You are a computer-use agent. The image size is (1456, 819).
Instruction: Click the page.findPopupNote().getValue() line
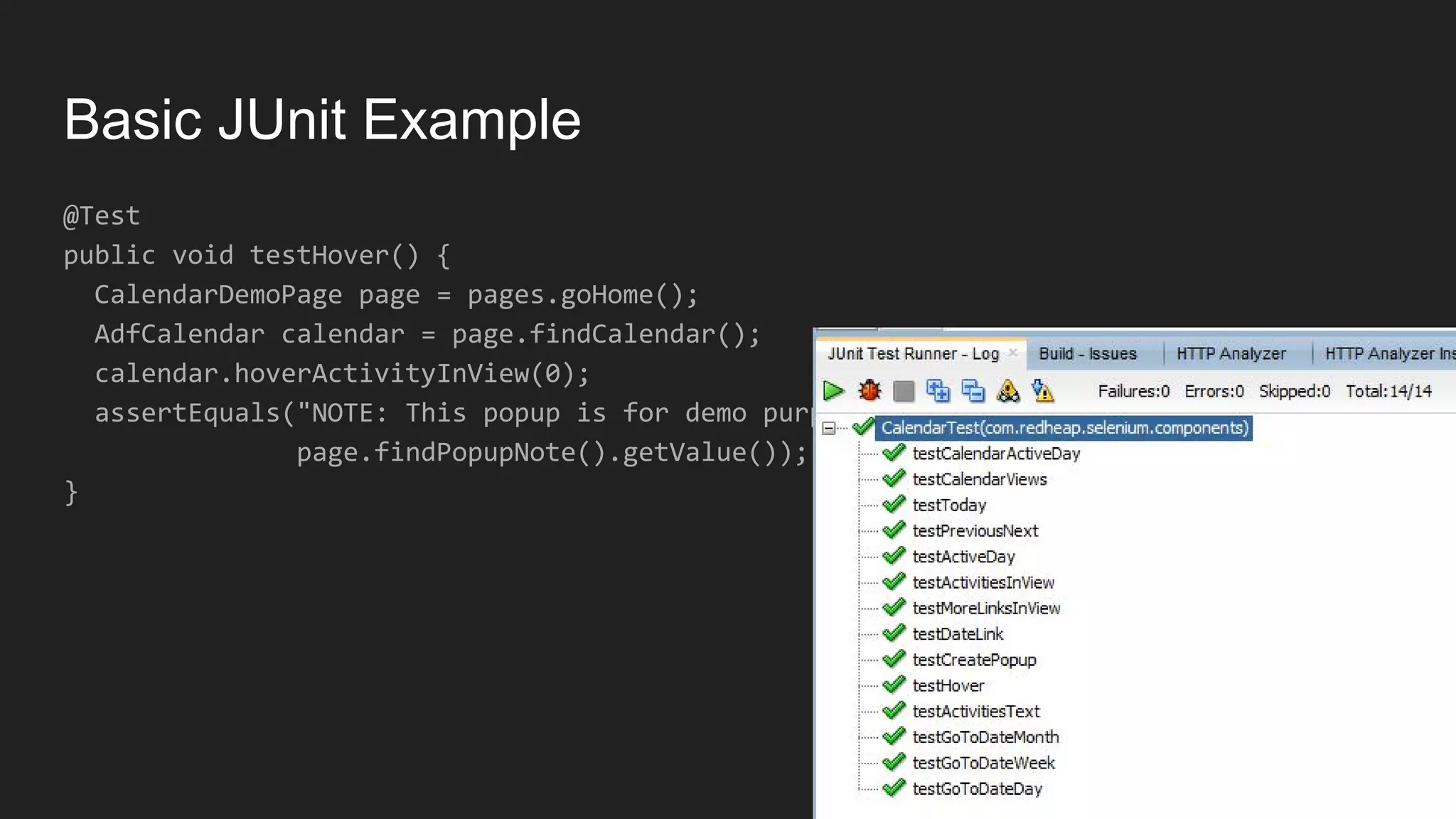coord(552,452)
